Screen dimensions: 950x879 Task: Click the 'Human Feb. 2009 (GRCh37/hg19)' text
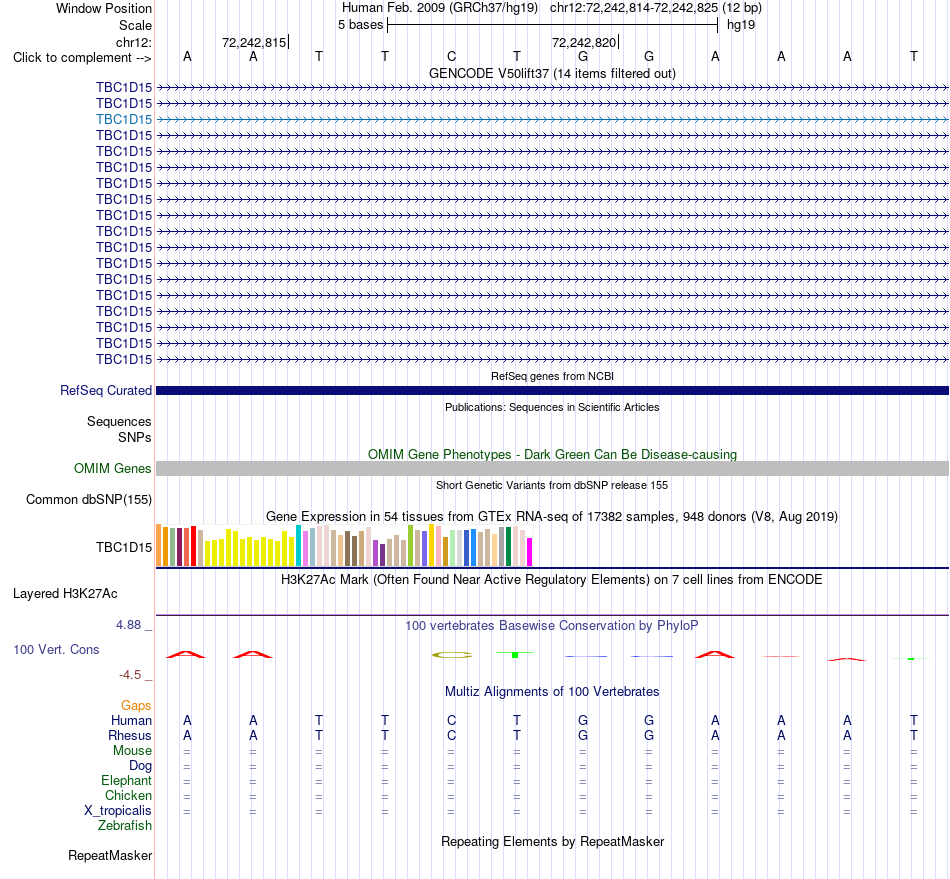(440, 8)
